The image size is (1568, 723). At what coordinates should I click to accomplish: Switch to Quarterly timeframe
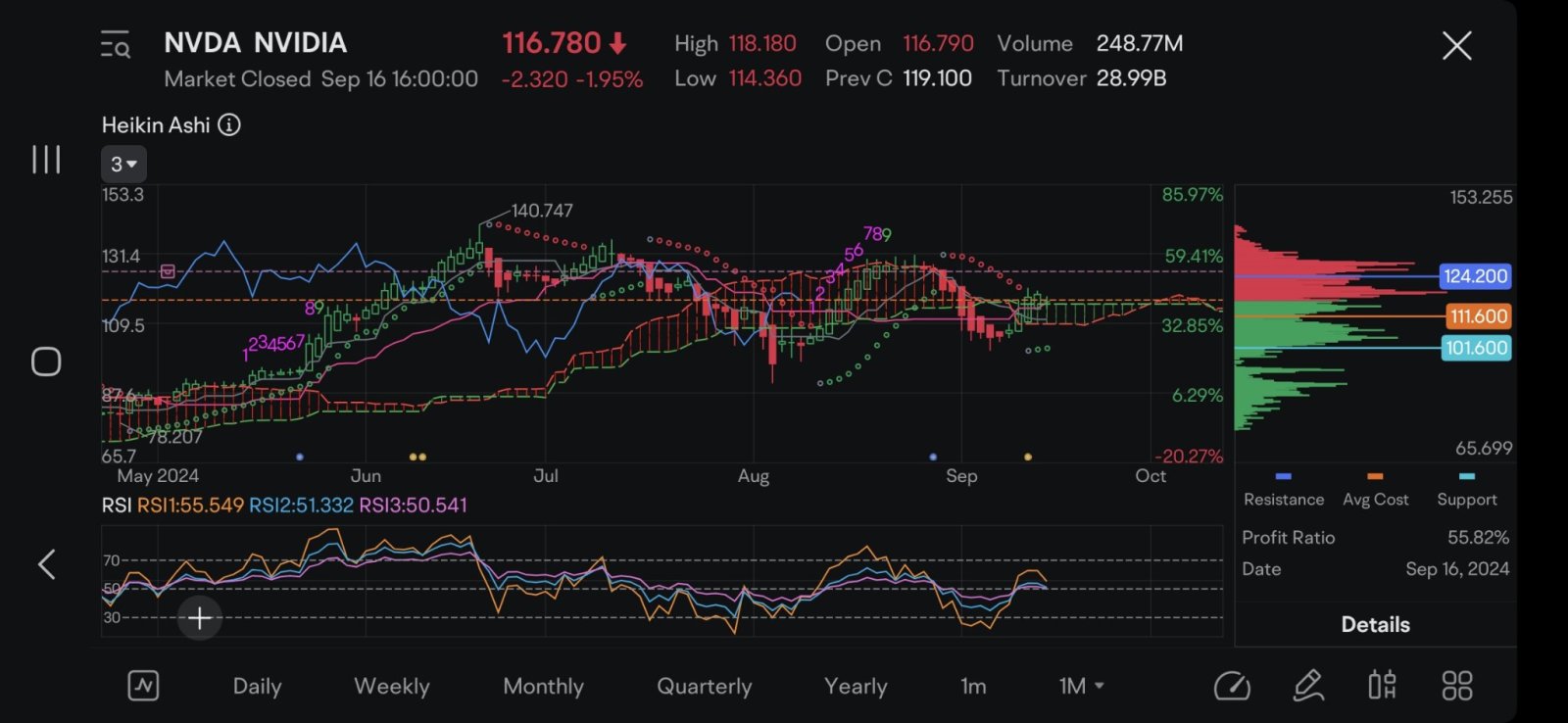tap(705, 686)
